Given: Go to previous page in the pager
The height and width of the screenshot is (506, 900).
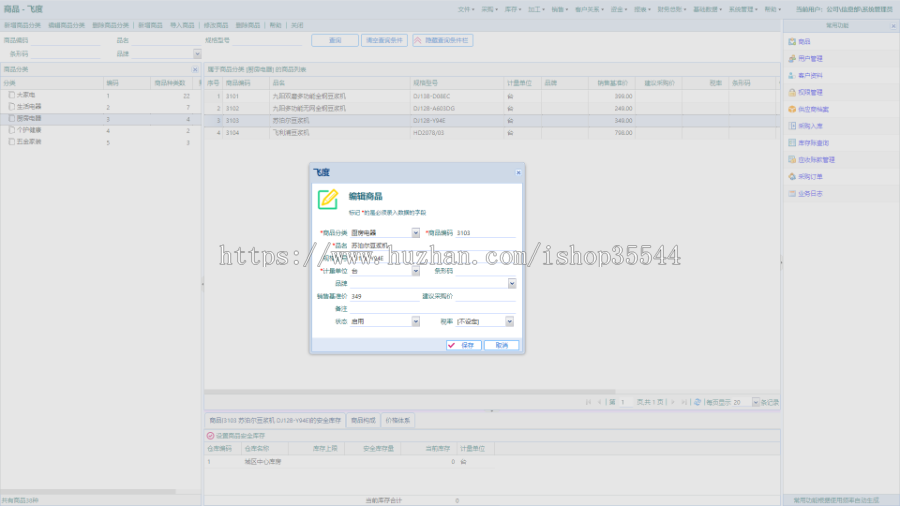Looking at the screenshot, I should 600,402.
